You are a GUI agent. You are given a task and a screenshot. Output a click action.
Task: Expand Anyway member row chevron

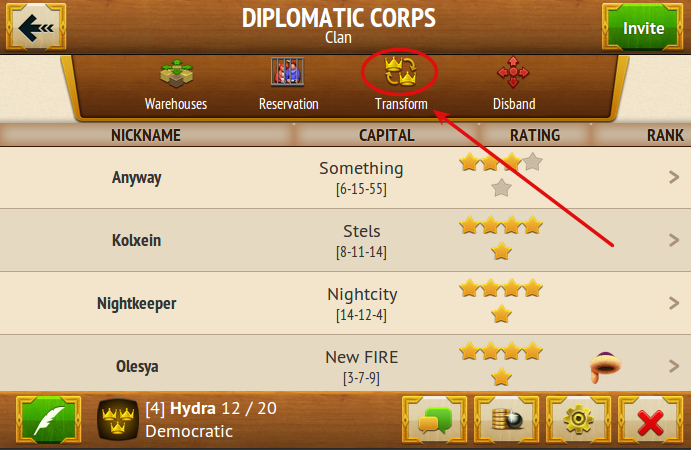click(674, 177)
